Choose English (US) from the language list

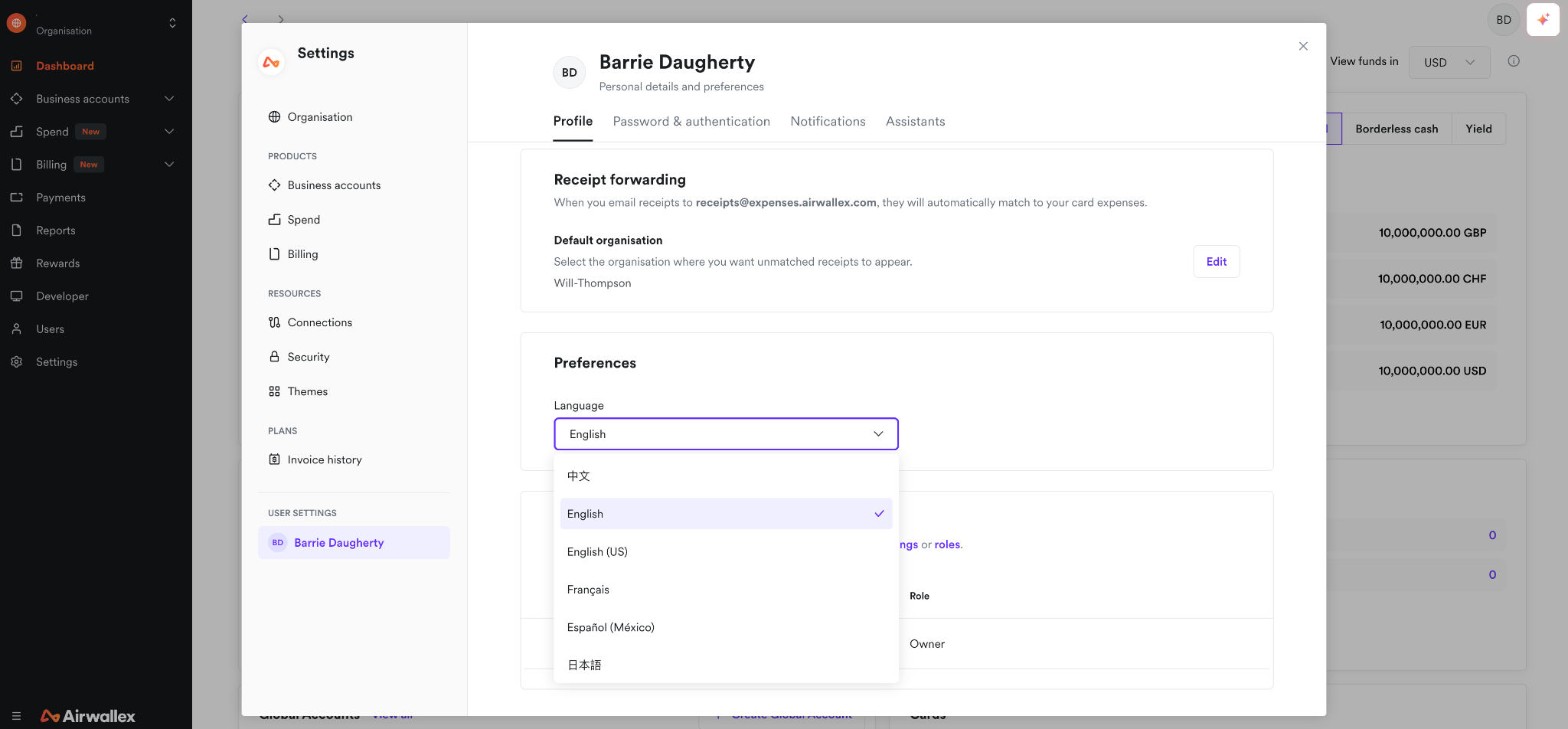pyautogui.click(x=726, y=551)
